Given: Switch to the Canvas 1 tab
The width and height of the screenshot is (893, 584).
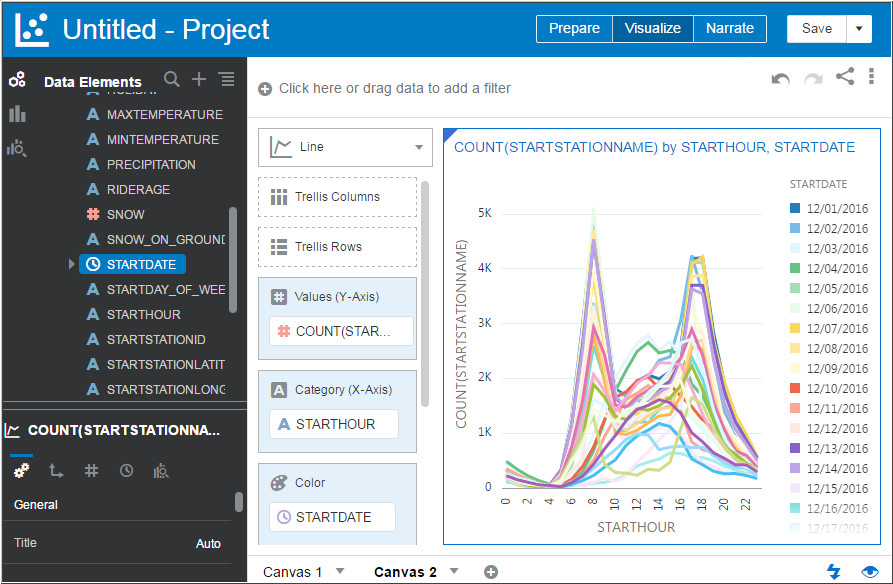Looking at the screenshot, I should tap(293, 572).
